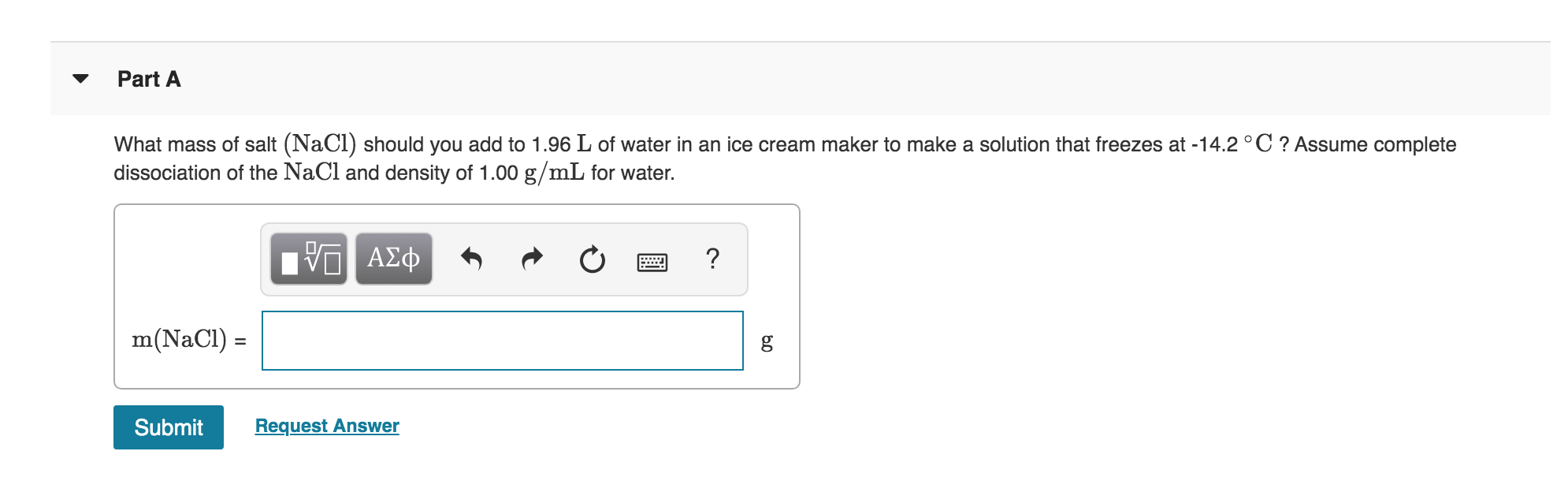Click inside the m(NaCl) answer box
Viewport: 1568px width, 481px height.
tap(502, 341)
